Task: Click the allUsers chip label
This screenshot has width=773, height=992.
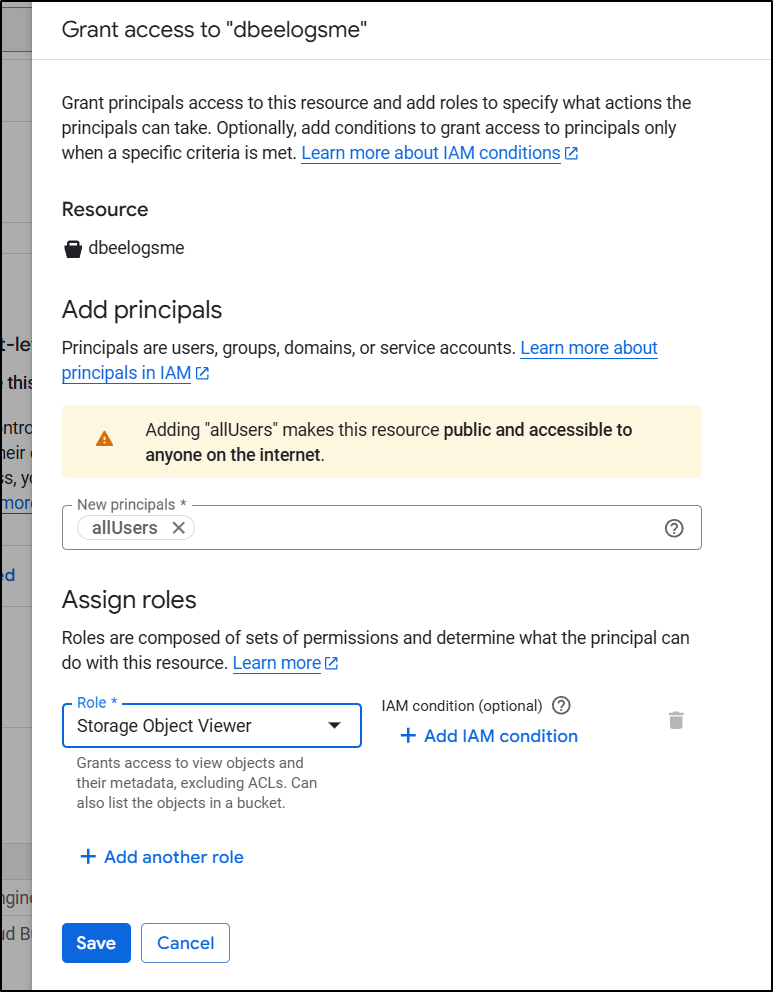Action: (x=124, y=528)
